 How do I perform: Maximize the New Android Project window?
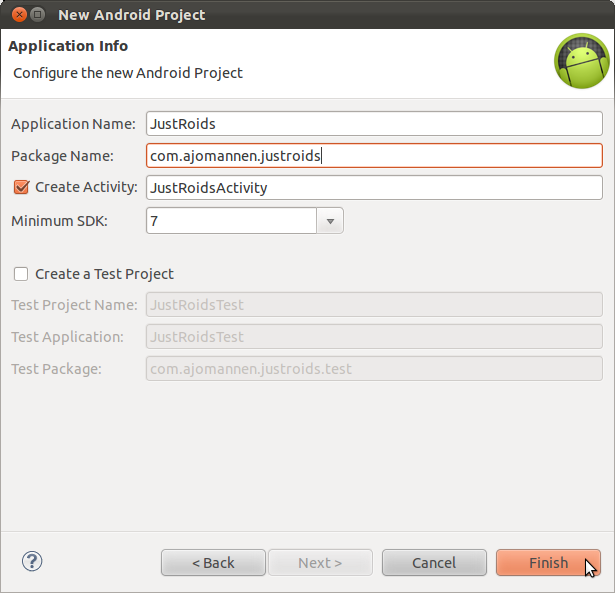[38, 15]
